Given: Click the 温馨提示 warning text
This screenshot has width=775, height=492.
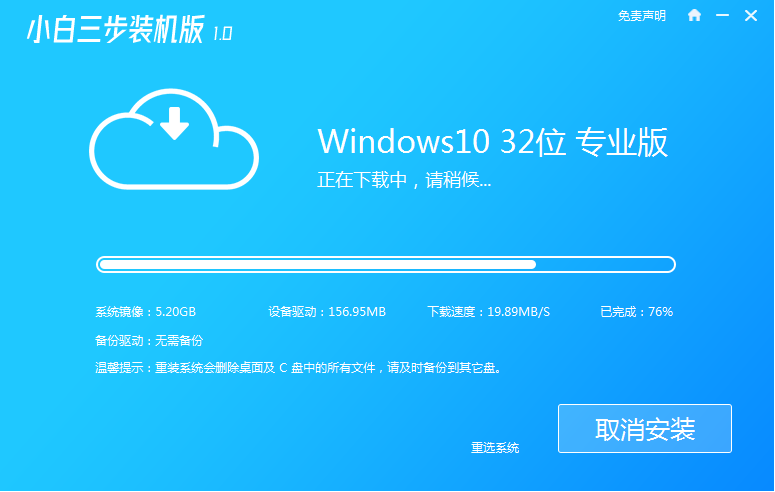Looking at the screenshot, I should pyautogui.click(x=299, y=368).
